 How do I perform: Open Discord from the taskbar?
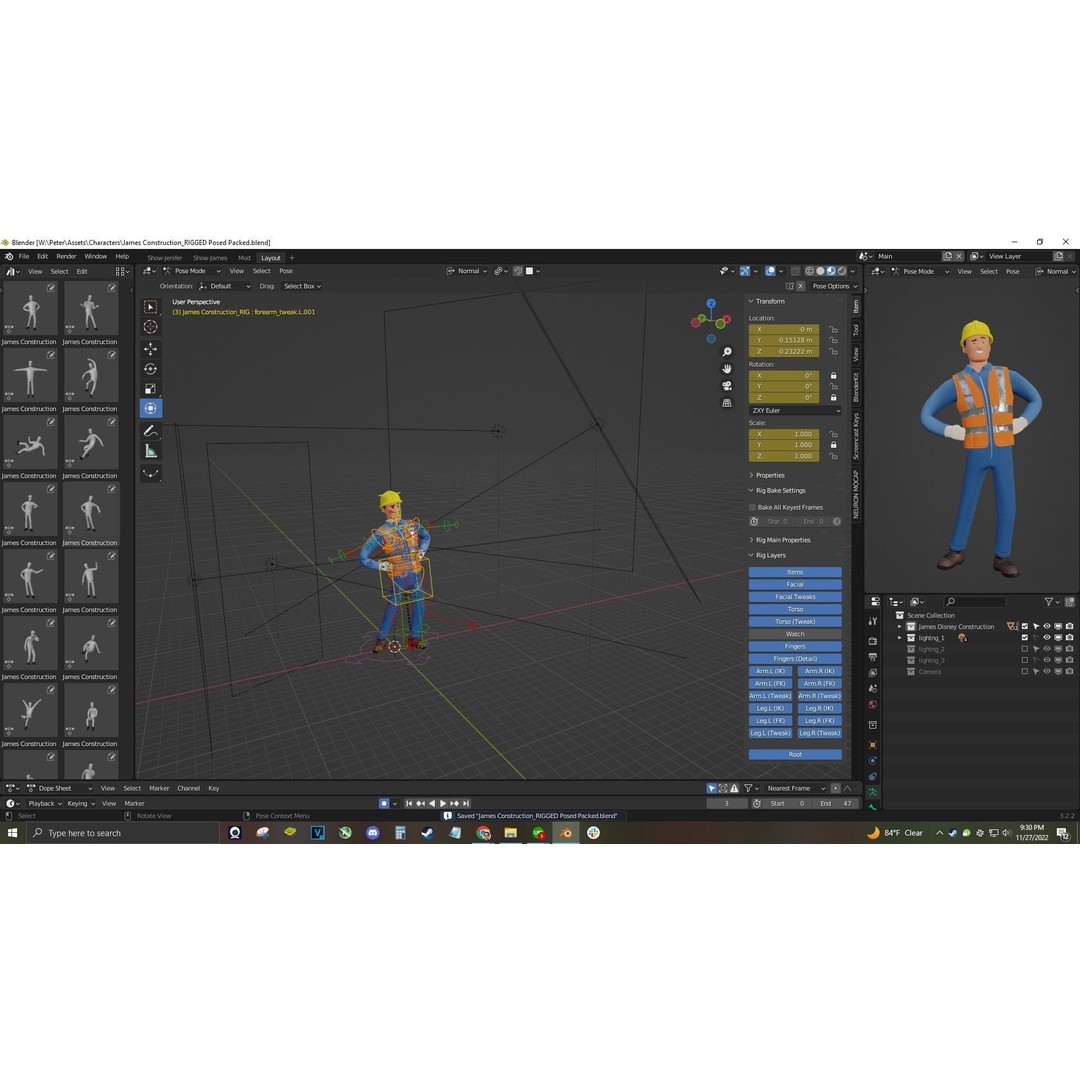[x=373, y=833]
